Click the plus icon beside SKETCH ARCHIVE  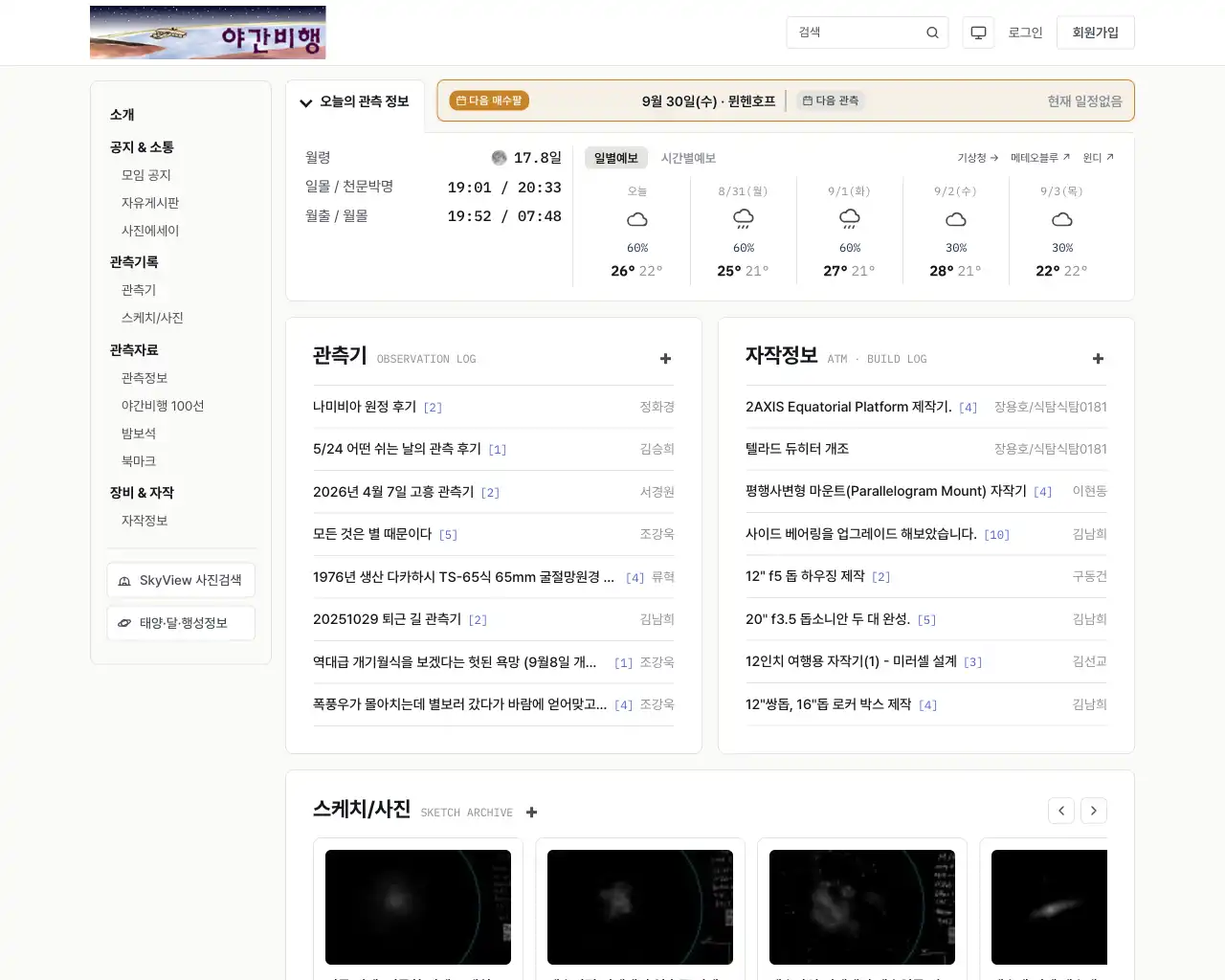532,813
